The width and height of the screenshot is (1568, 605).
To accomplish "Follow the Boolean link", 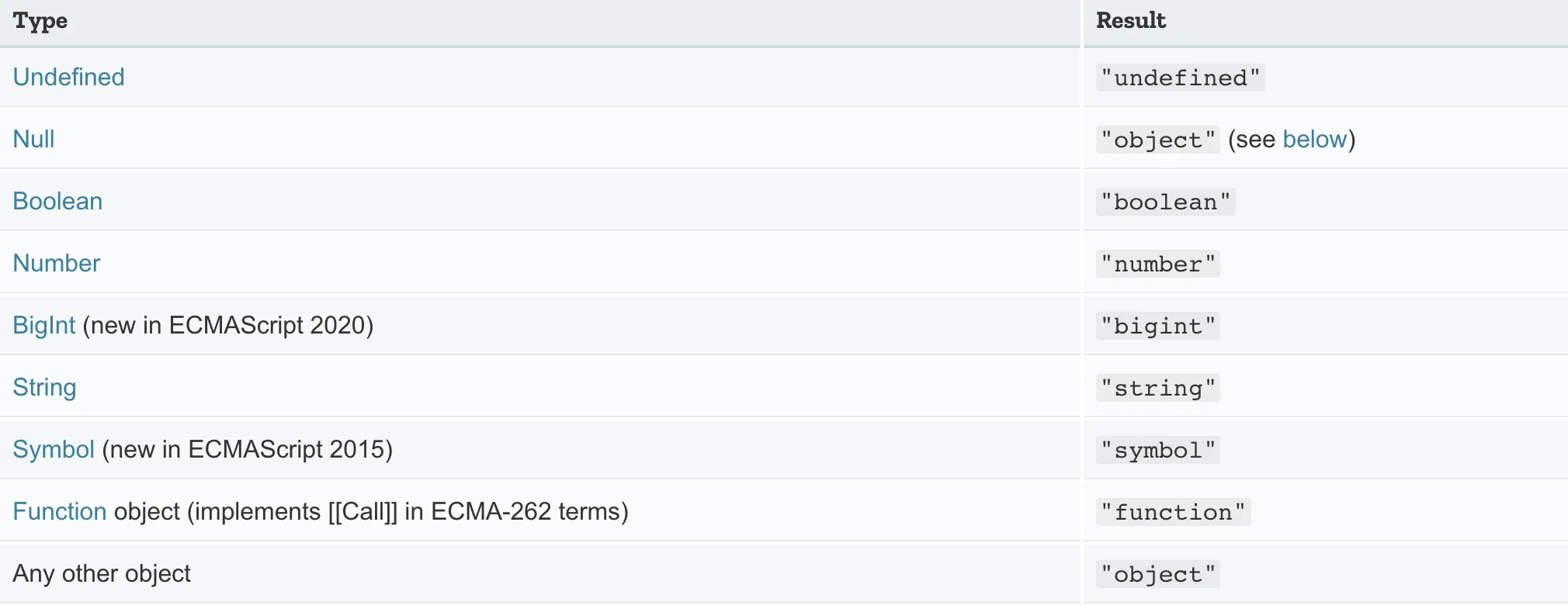I will [x=57, y=201].
